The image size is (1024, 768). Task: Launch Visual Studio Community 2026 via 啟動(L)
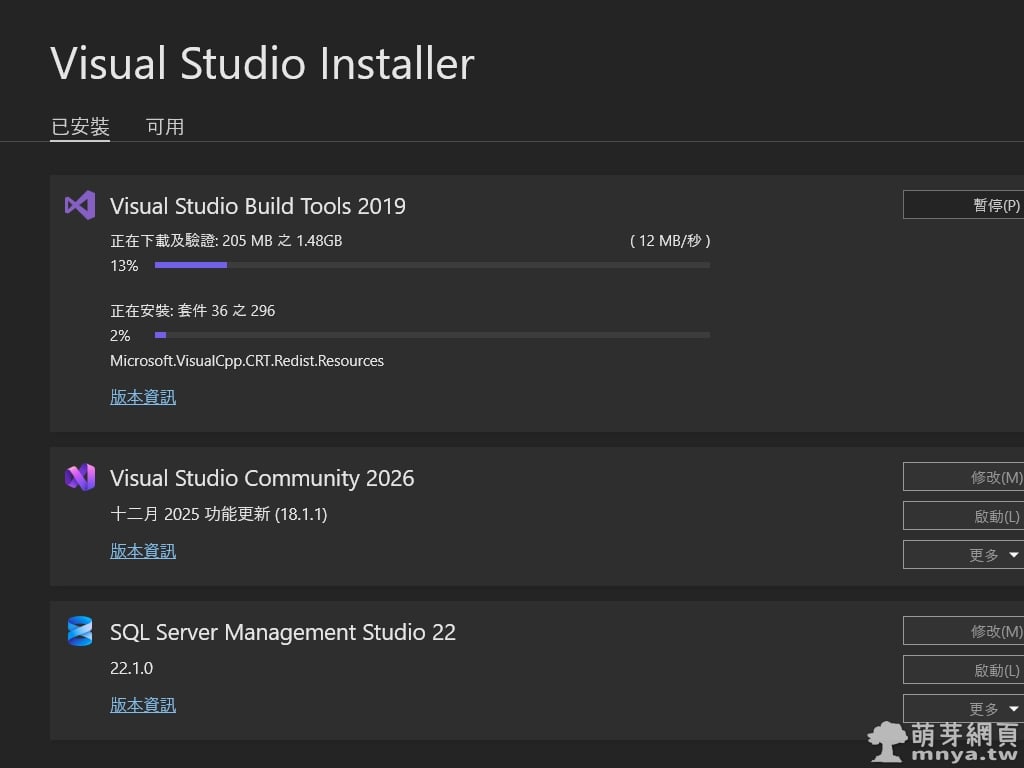point(963,516)
